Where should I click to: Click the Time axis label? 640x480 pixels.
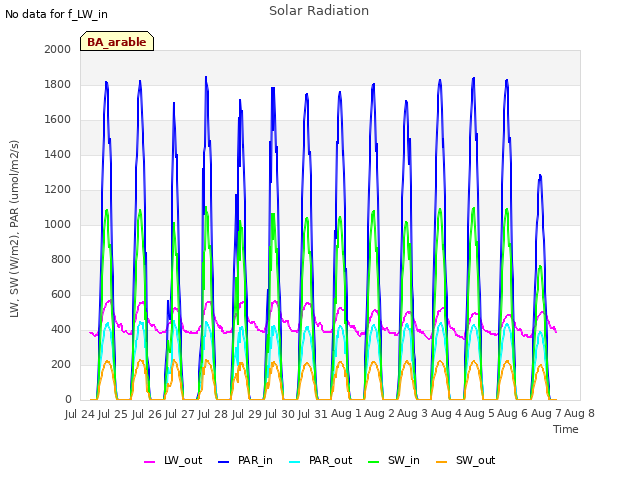[566, 429]
